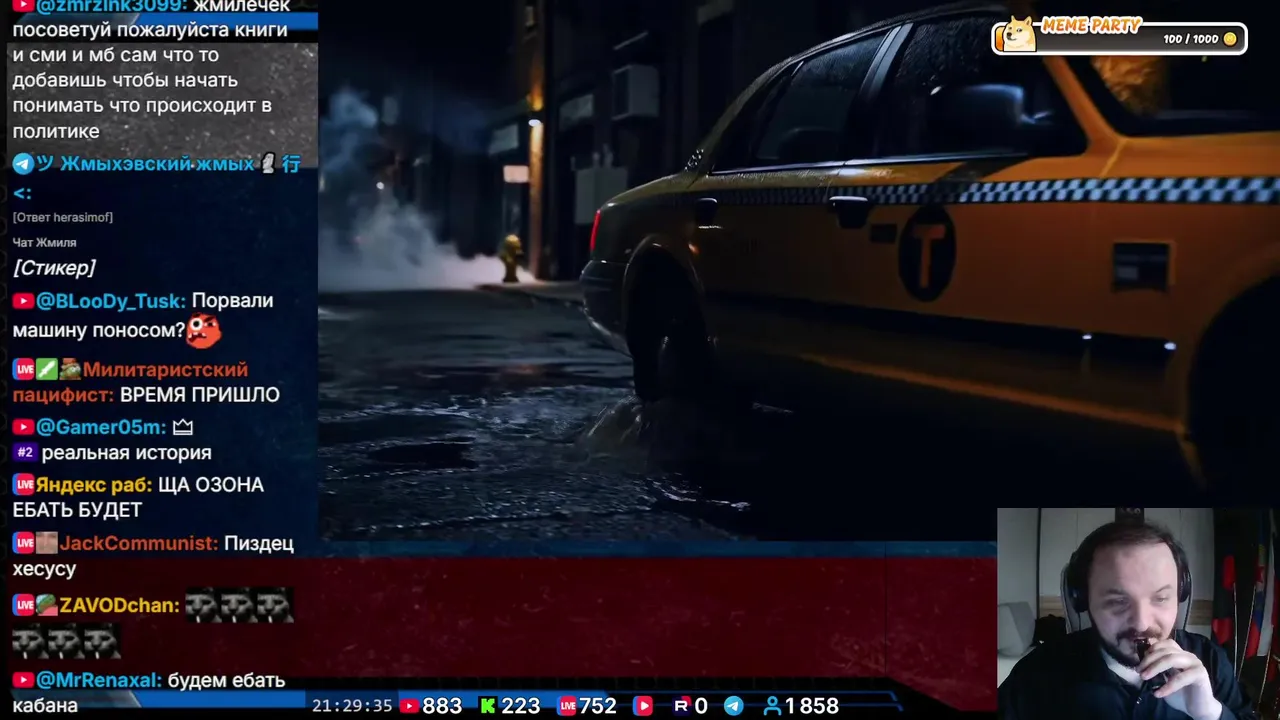Image resolution: width=1280 pixels, height=720 pixels.
Task: Click the green Kick icon beside 223
Action: pos(487,706)
